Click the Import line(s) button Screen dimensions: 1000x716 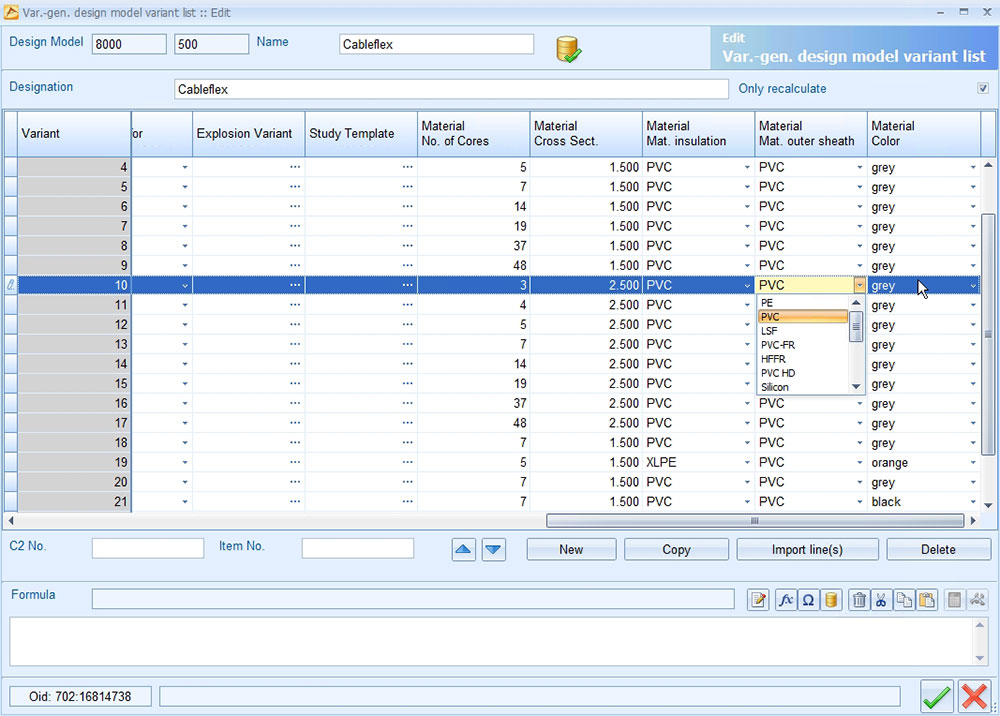point(807,549)
